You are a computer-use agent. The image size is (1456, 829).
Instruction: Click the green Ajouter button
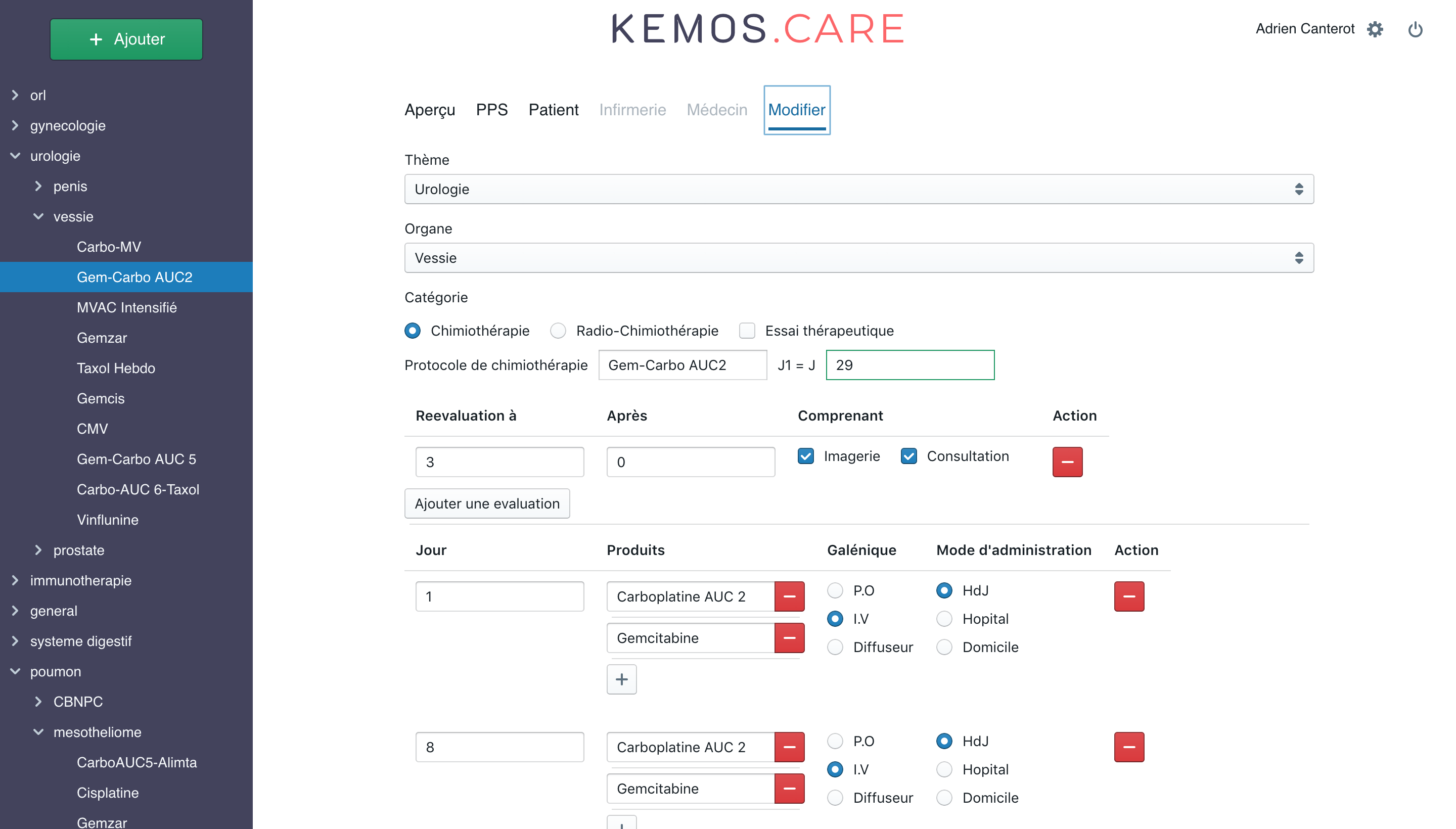tap(126, 39)
